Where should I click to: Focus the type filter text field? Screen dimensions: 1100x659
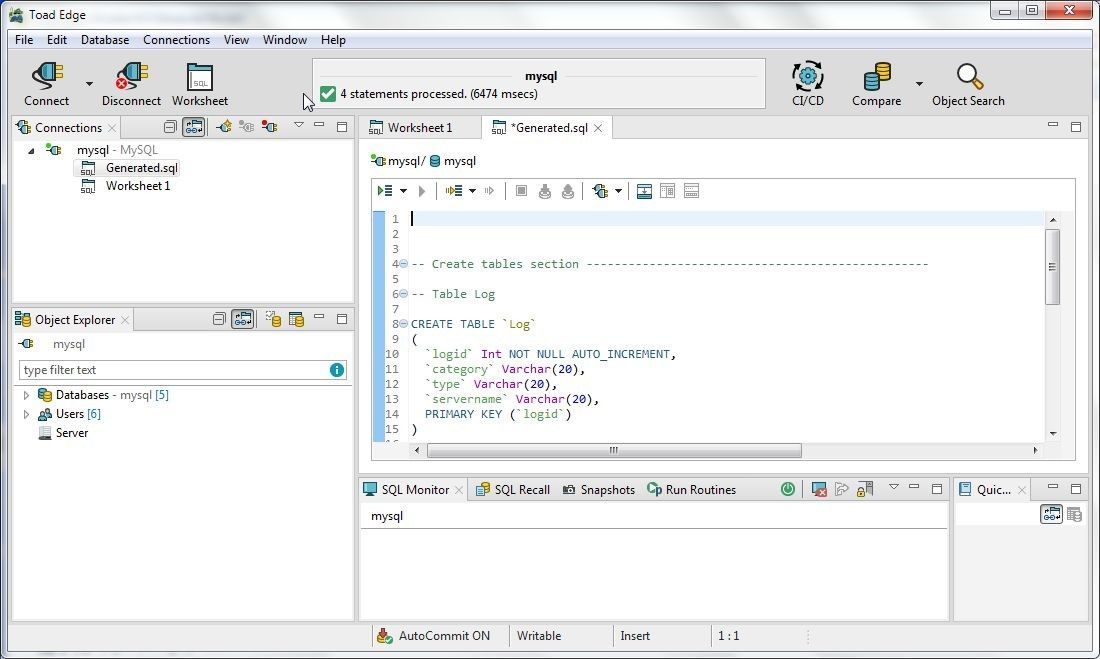(174, 370)
